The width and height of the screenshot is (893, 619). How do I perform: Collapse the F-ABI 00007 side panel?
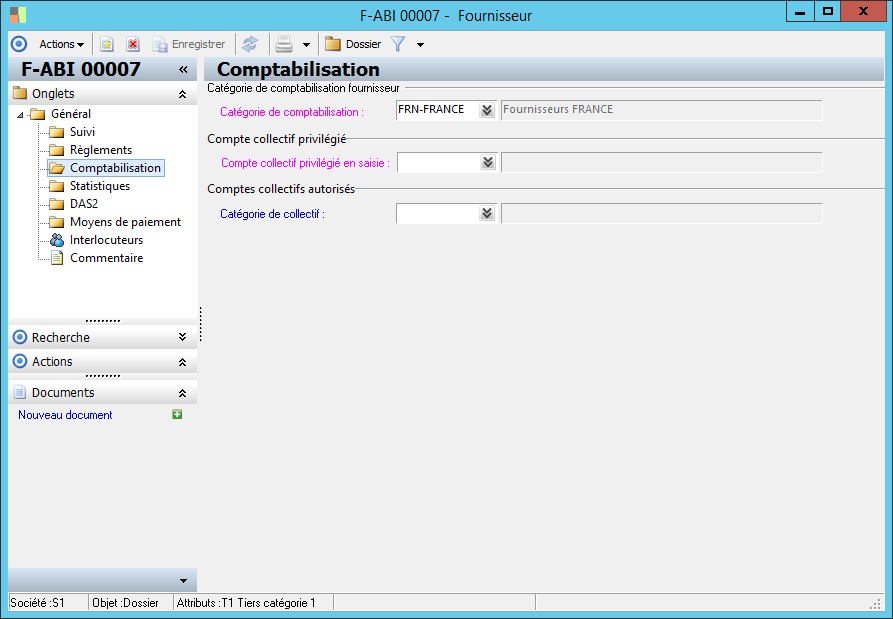click(183, 69)
